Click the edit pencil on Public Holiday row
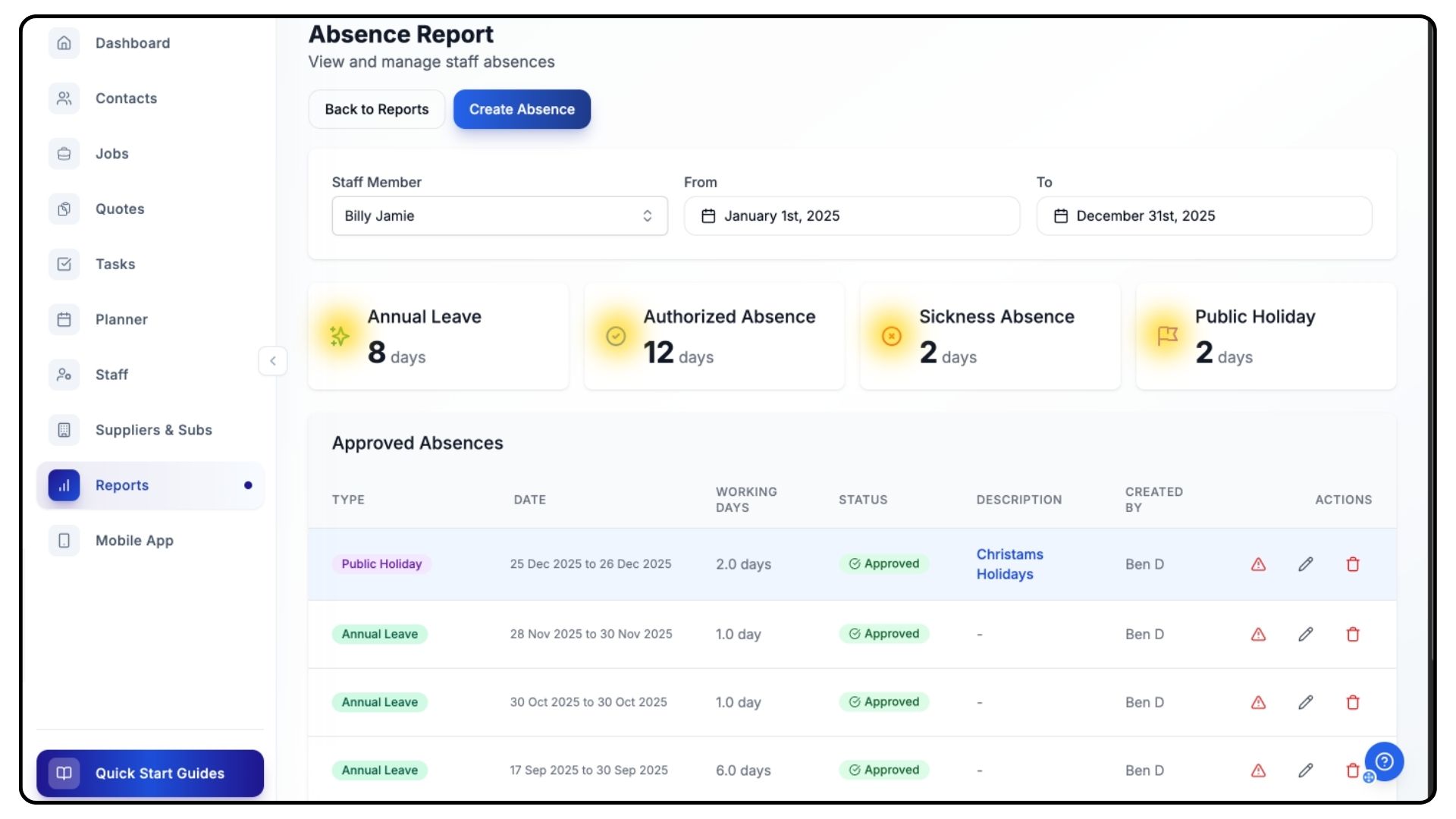Screen dimensions: 1456x819 (1305, 564)
